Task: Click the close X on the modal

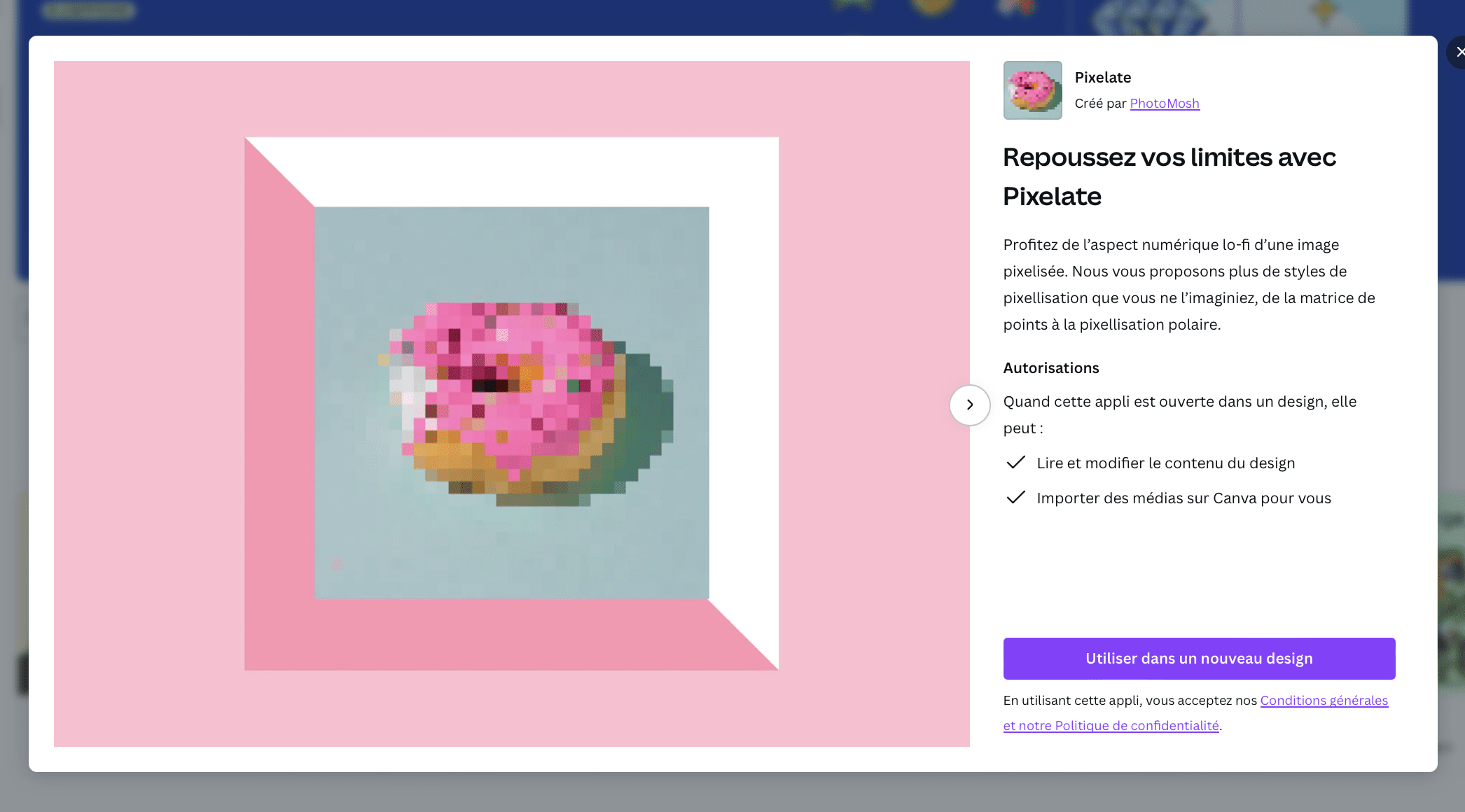Action: [x=1460, y=52]
